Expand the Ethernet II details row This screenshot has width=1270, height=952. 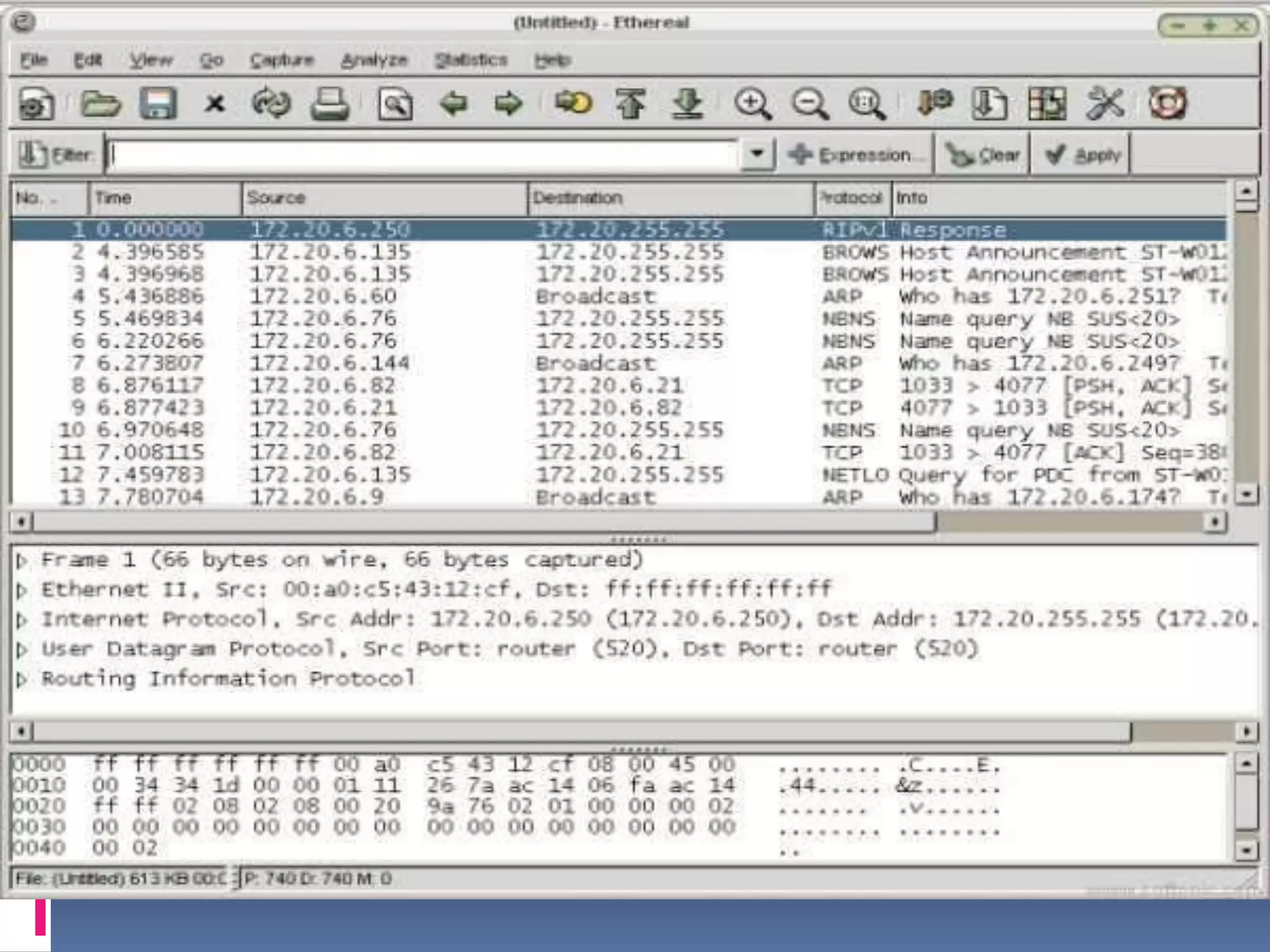pyautogui.click(x=22, y=591)
